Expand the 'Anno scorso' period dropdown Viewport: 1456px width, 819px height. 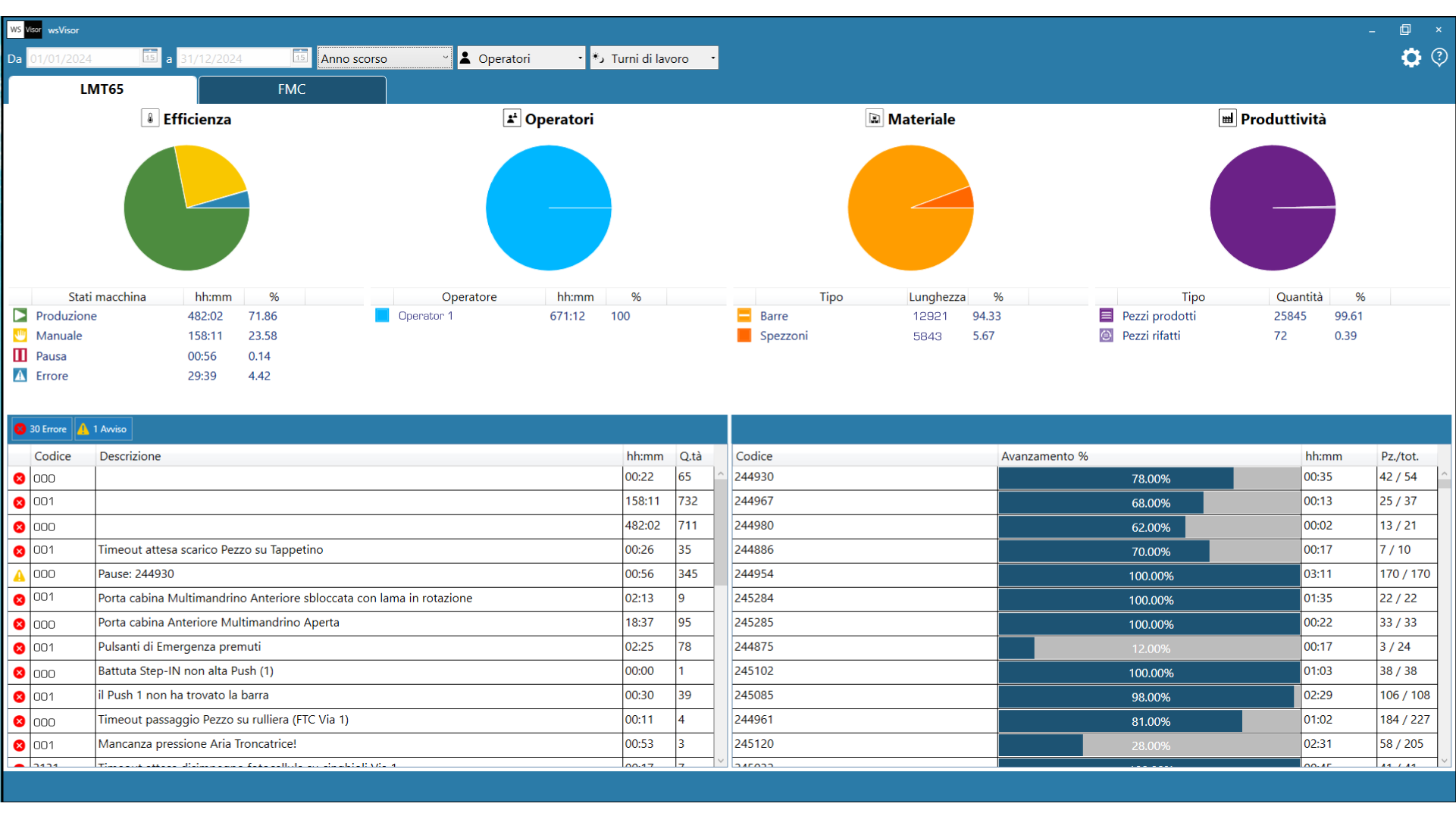384,58
